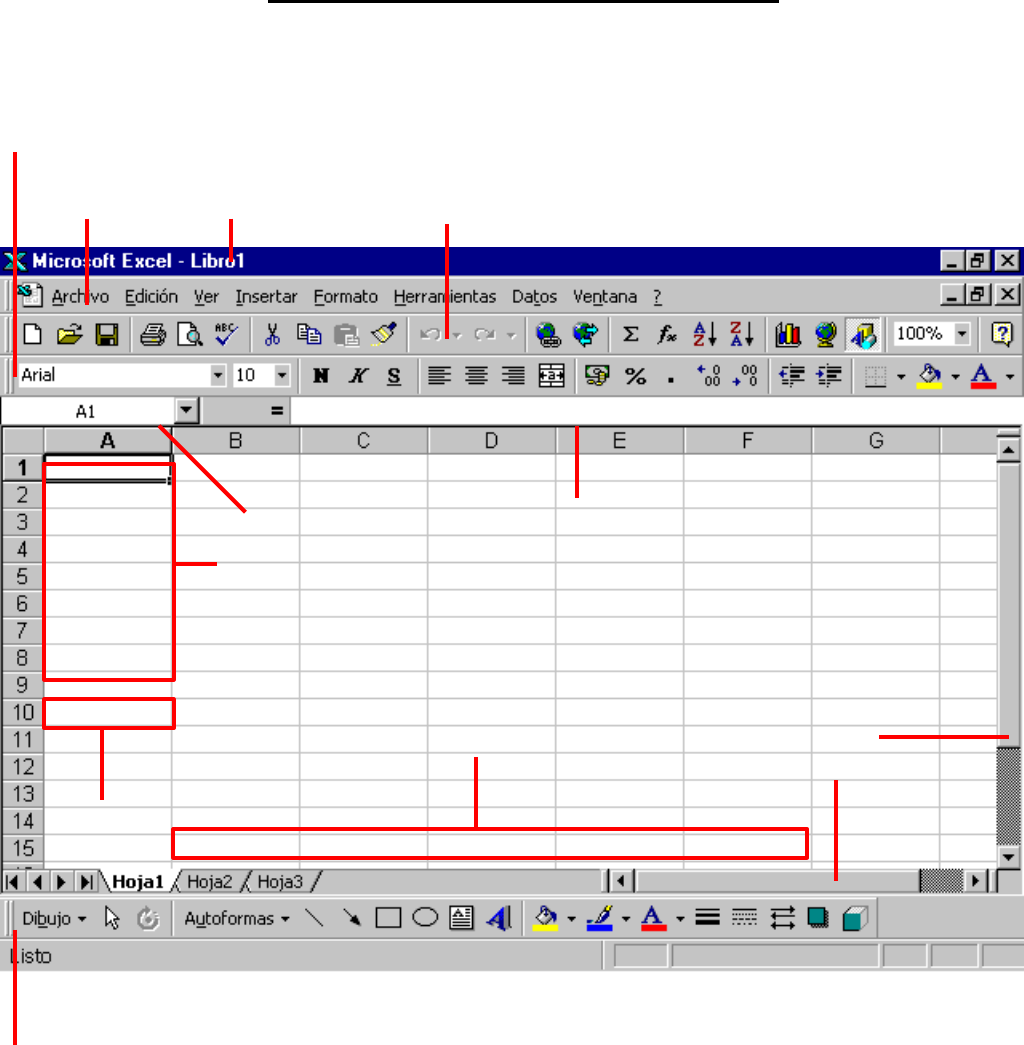The width and height of the screenshot is (1024, 1045).
Task: Click the AutoSum sigma icon
Action: [631, 334]
